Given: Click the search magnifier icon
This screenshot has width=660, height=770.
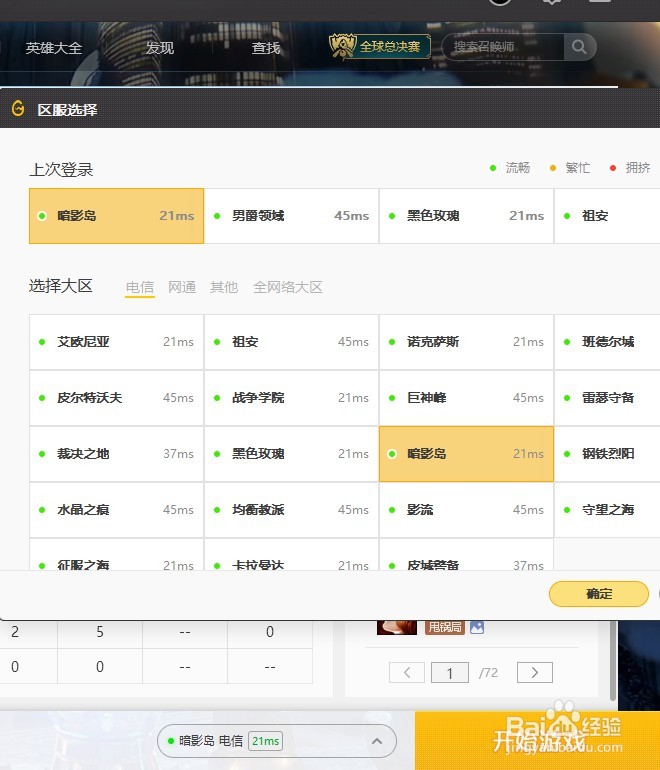Looking at the screenshot, I should (x=579, y=47).
